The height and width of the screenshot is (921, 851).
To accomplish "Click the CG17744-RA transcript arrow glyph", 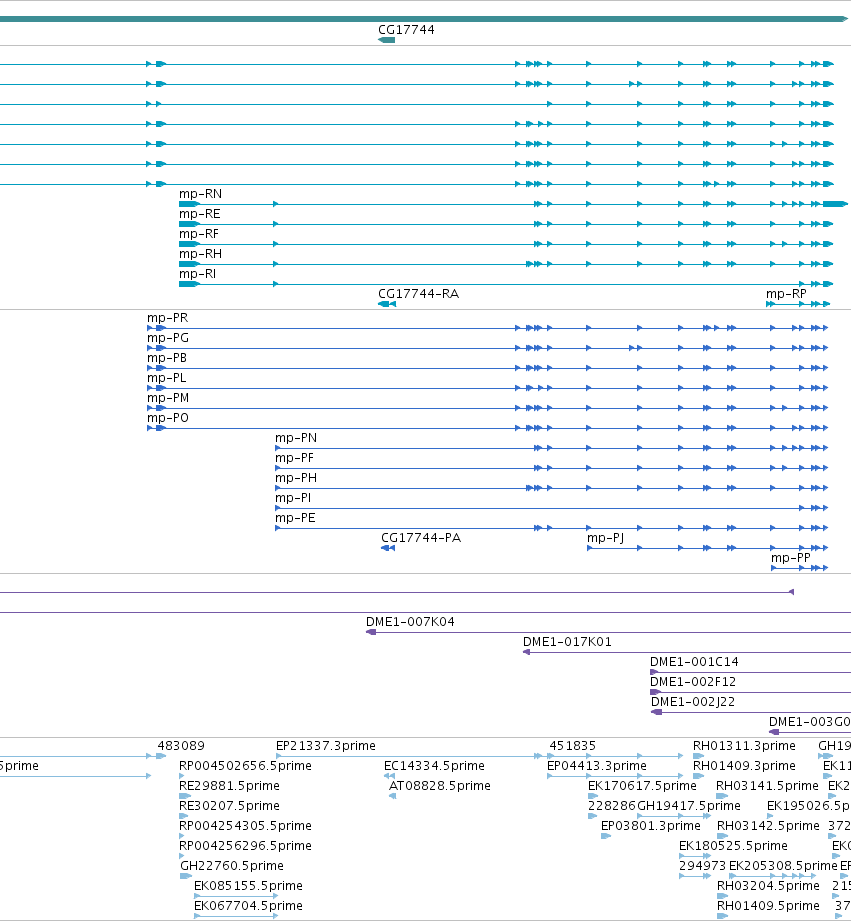I will tap(387, 304).
